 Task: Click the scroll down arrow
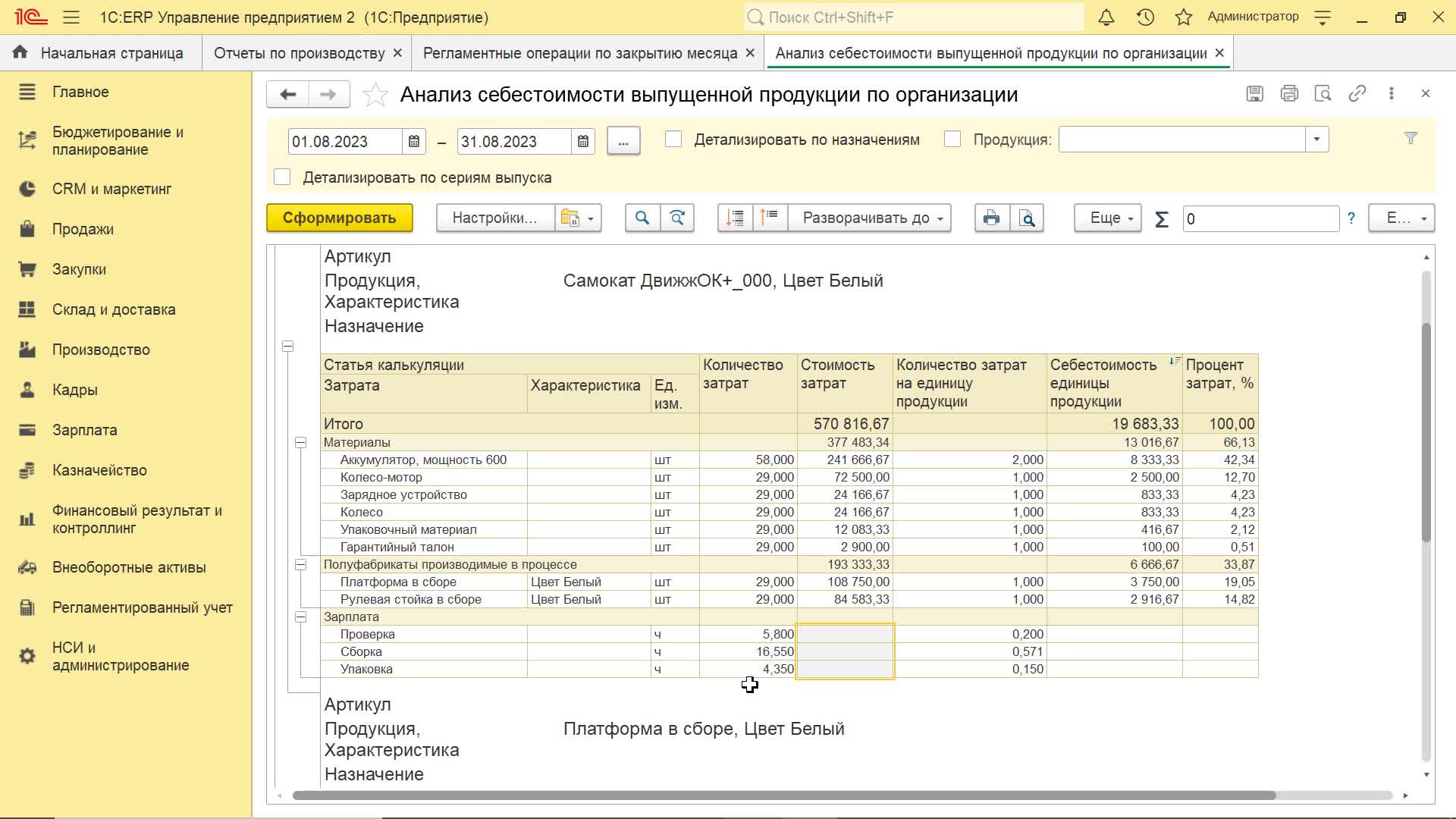(1426, 775)
